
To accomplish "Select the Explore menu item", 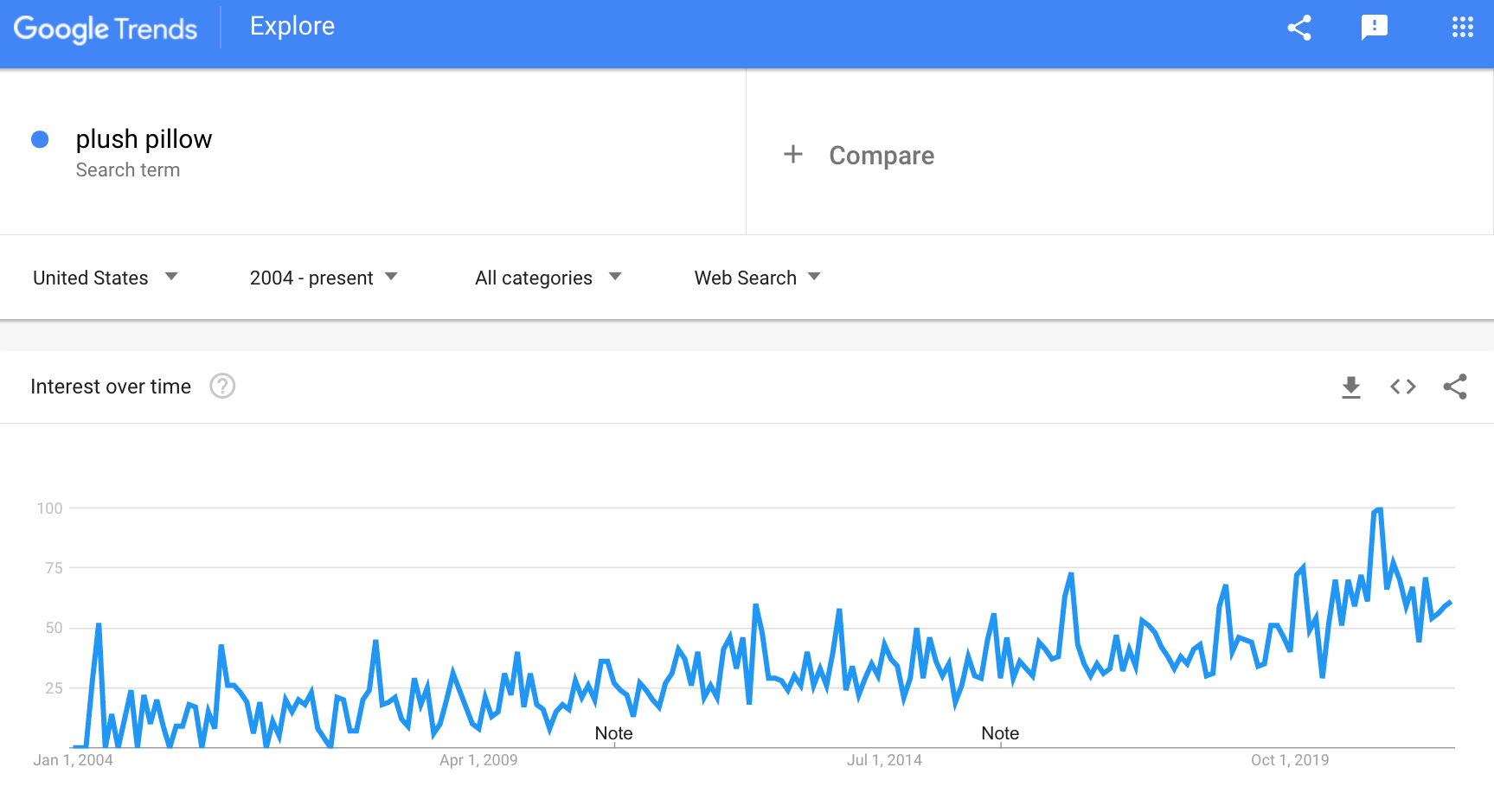I will click(292, 26).
